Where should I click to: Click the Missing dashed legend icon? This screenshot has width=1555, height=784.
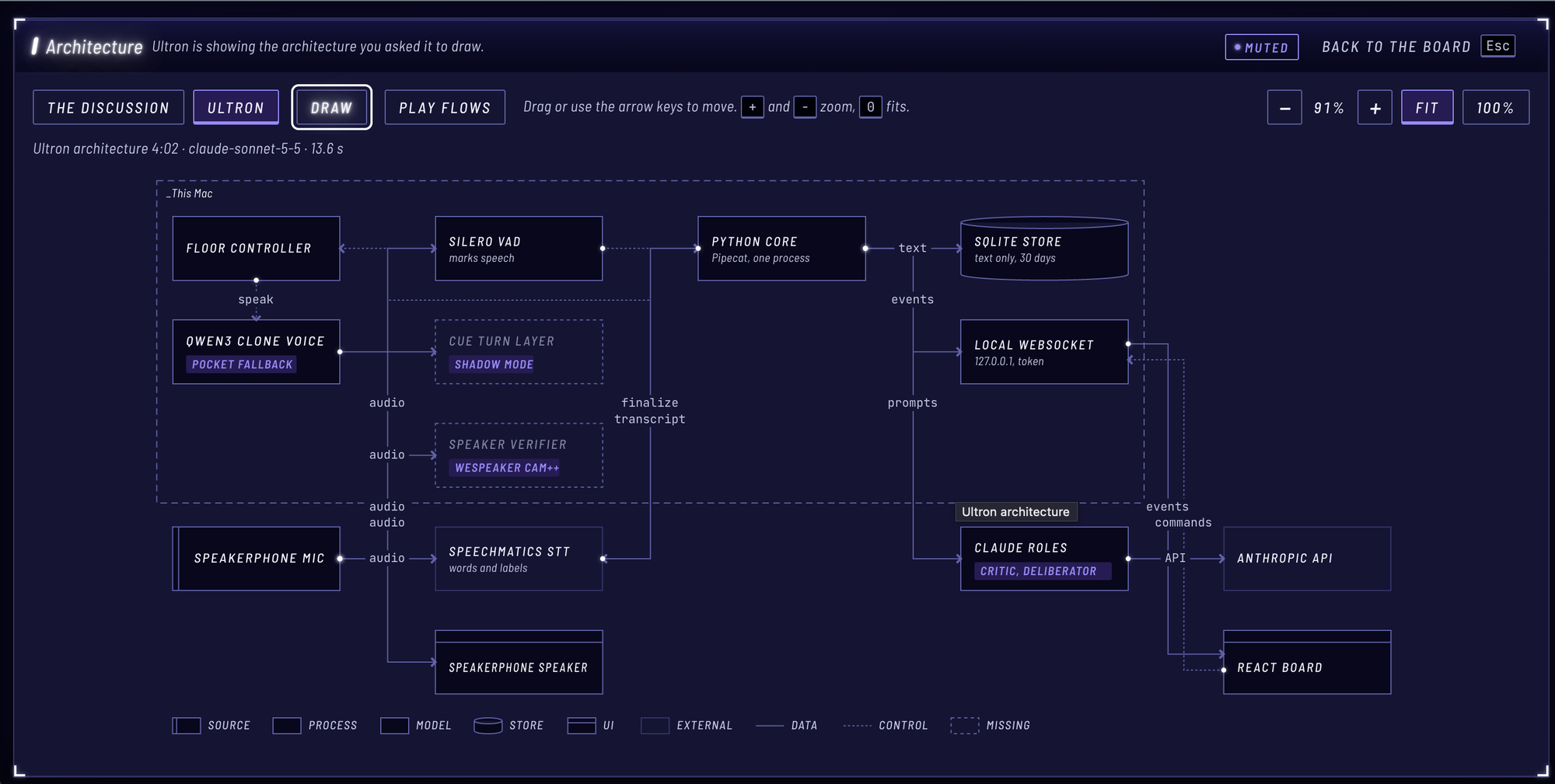(x=965, y=726)
